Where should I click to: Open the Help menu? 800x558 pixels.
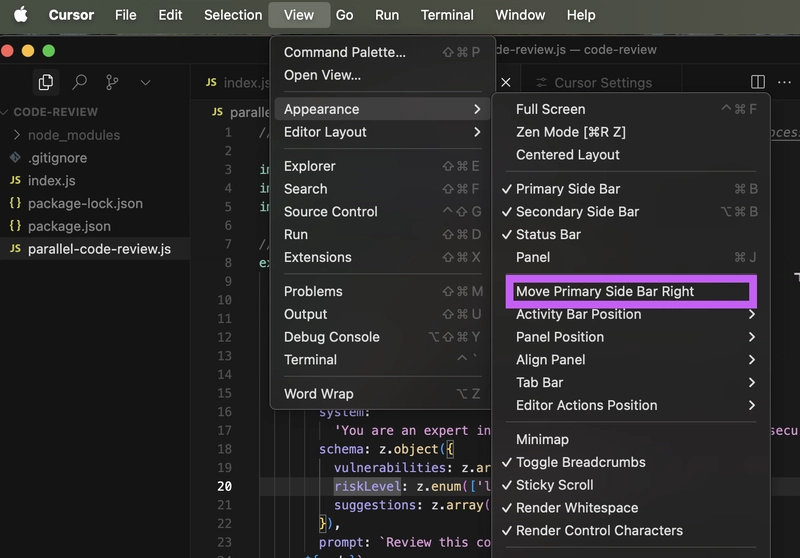pyautogui.click(x=581, y=15)
